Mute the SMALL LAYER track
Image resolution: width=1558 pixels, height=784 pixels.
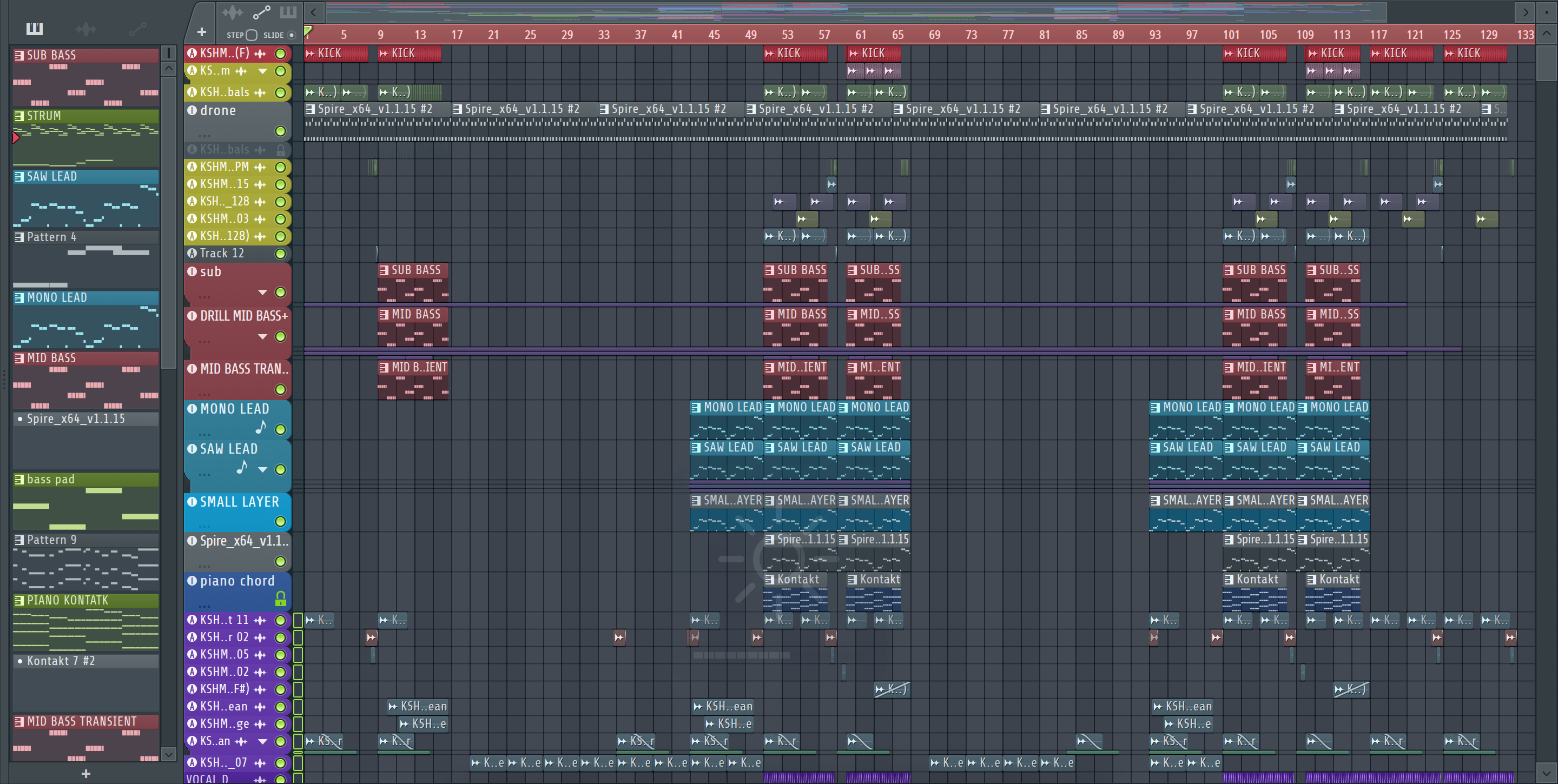pos(280,521)
